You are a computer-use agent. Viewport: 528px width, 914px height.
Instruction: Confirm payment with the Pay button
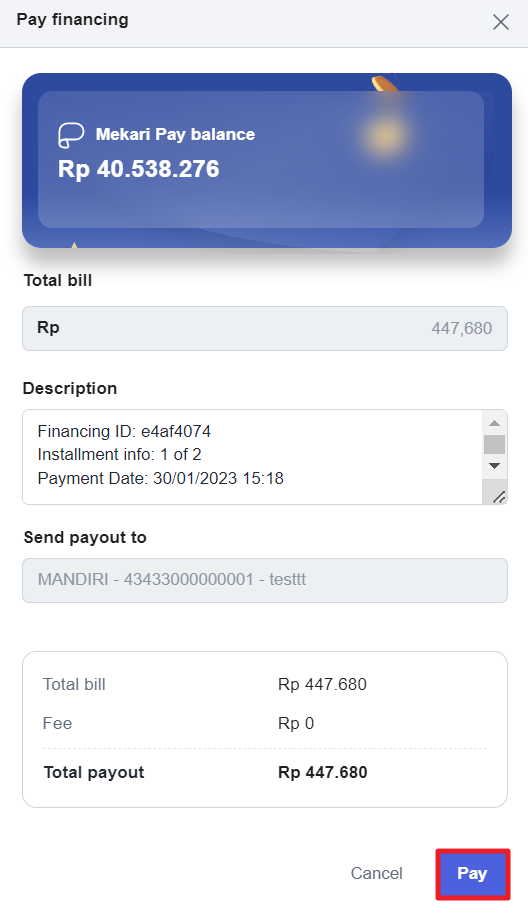point(472,873)
